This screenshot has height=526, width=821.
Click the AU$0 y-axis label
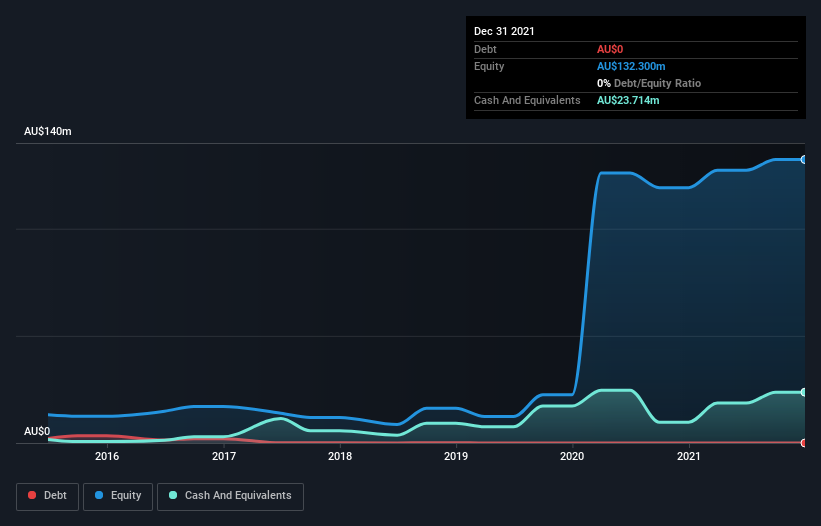click(x=37, y=431)
